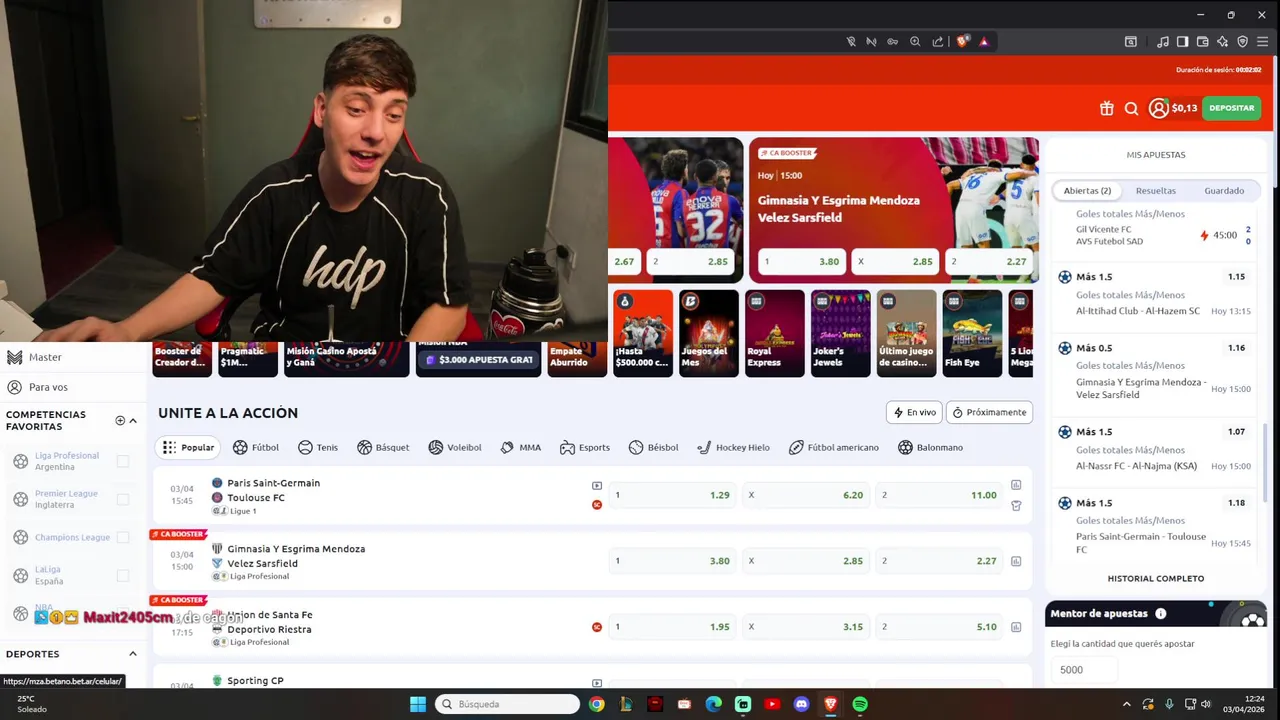The height and width of the screenshot is (720, 1280).
Task: Click the Mentor de apuestas info icon
Action: tap(1161, 613)
